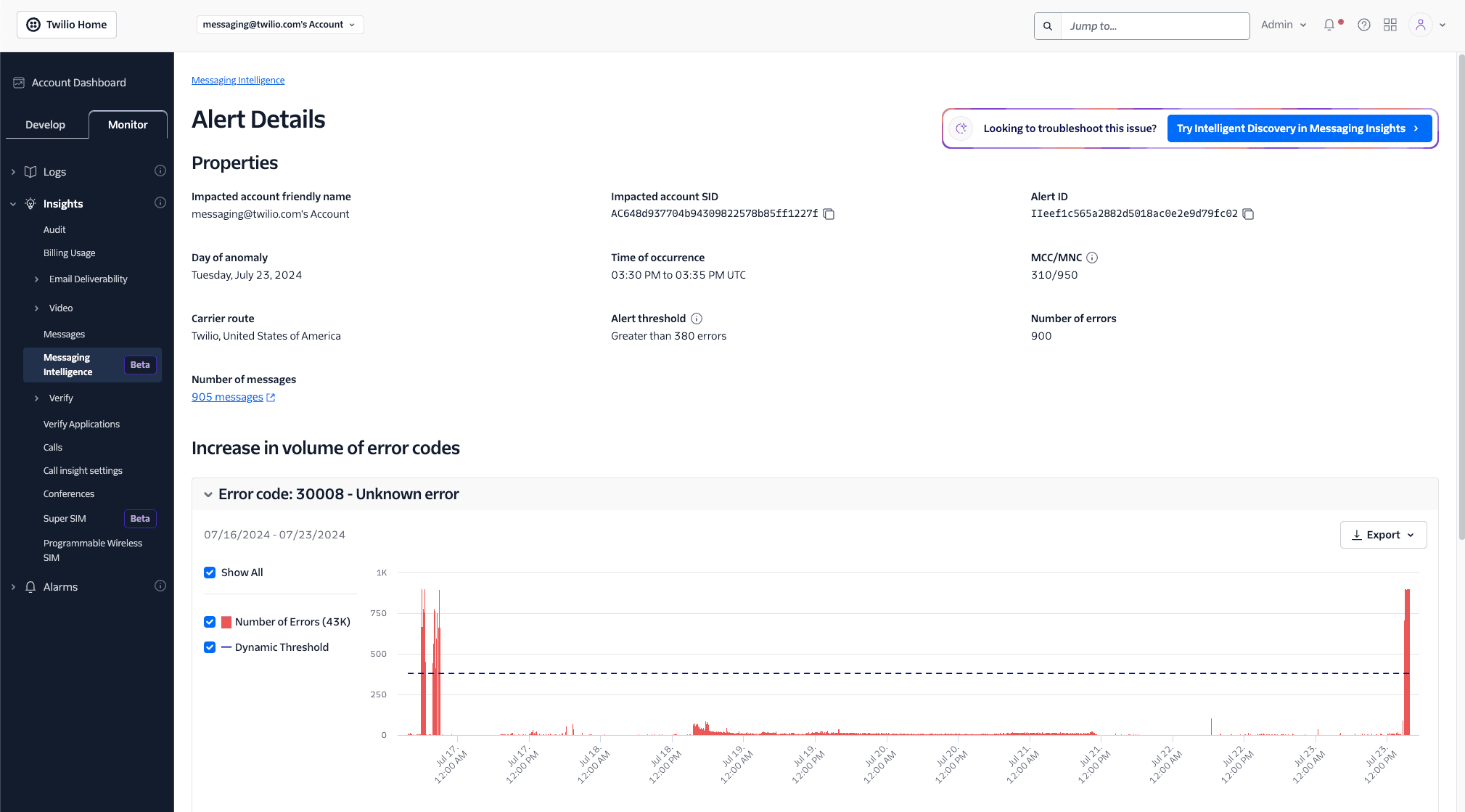Click the MCC/MNC info tooltip icon
This screenshot has width=1465, height=812.
coord(1093,258)
